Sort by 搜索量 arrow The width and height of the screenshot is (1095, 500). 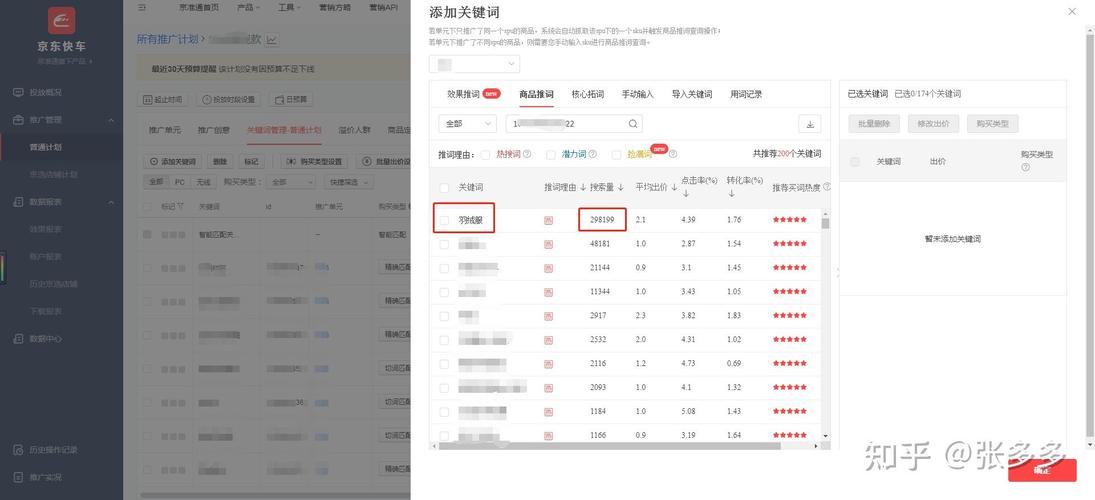pos(620,187)
